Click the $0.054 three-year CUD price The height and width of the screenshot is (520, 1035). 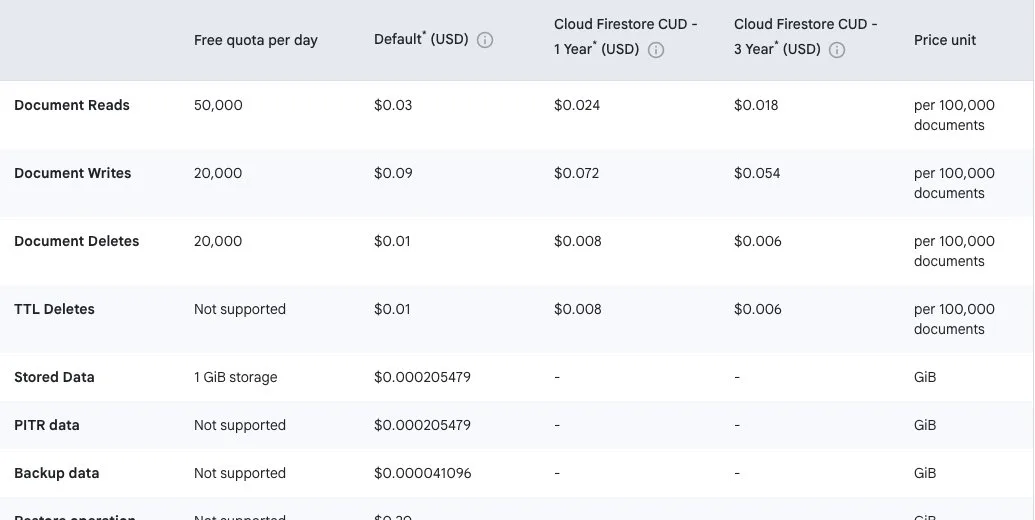coord(757,174)
